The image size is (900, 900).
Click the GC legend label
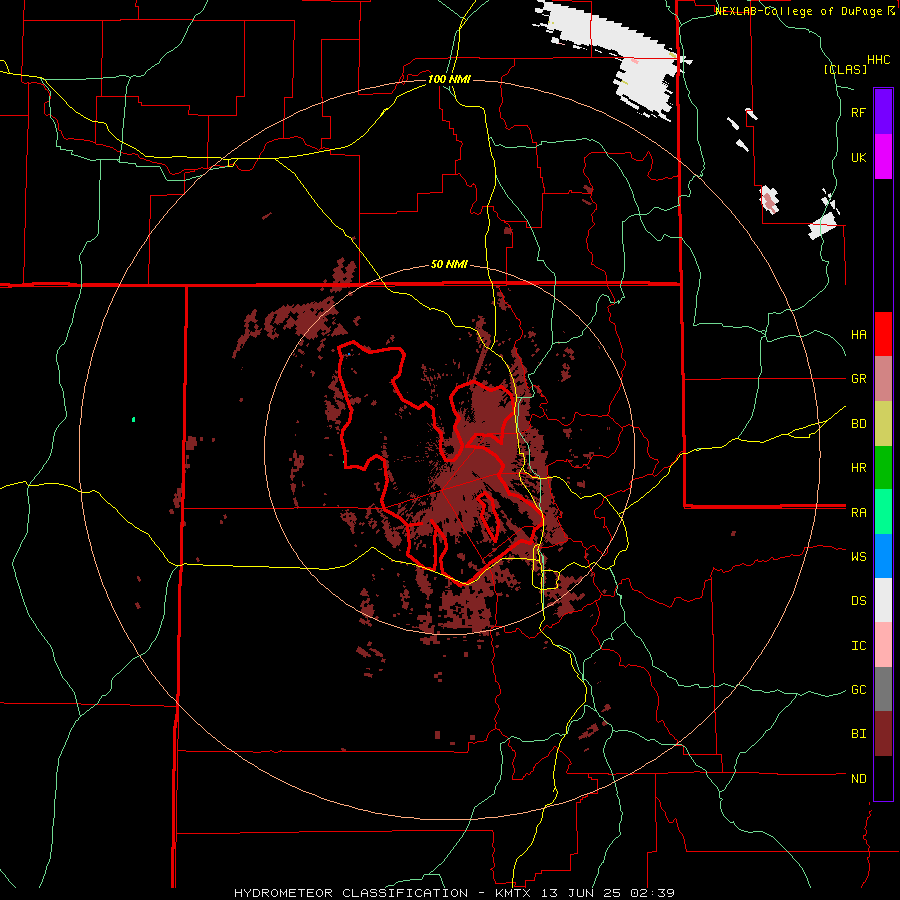coord(859,689)
